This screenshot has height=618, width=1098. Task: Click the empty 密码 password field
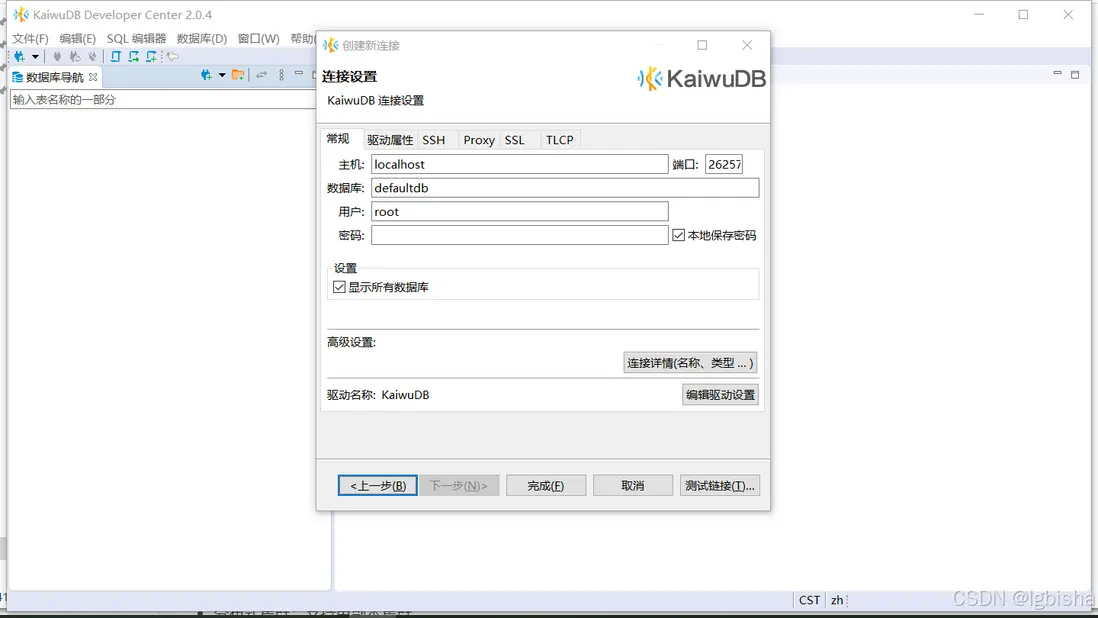tap(520, 235)
